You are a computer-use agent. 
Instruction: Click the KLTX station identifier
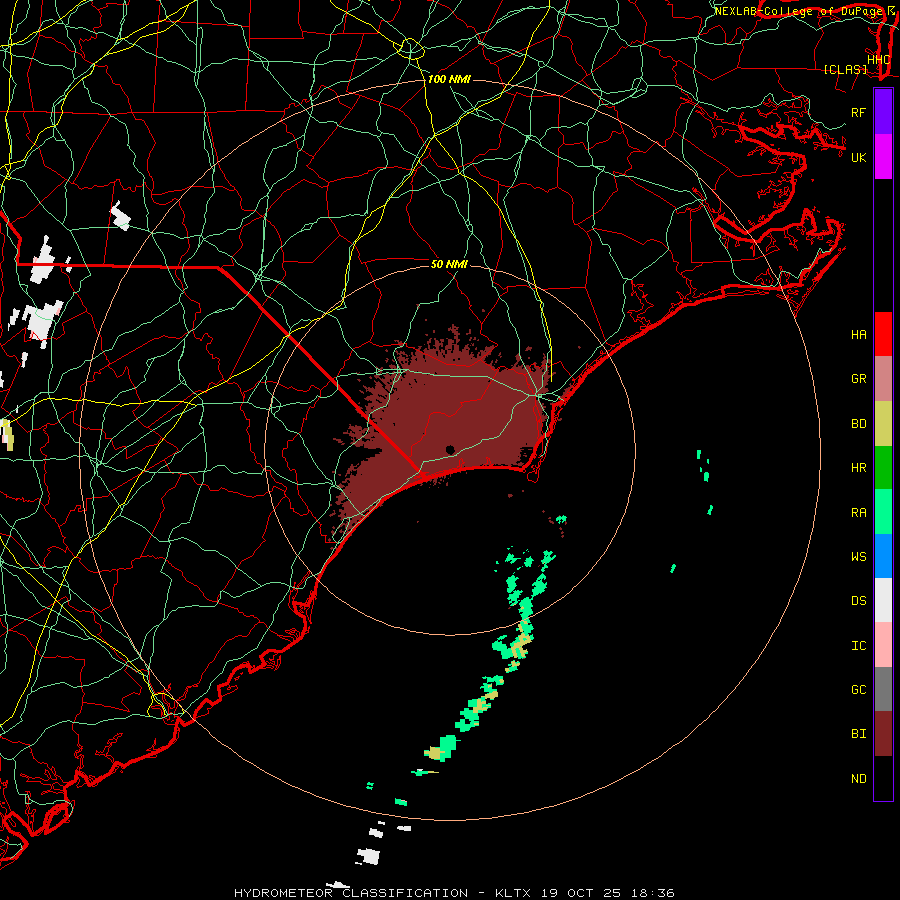[x=513, y=893]
